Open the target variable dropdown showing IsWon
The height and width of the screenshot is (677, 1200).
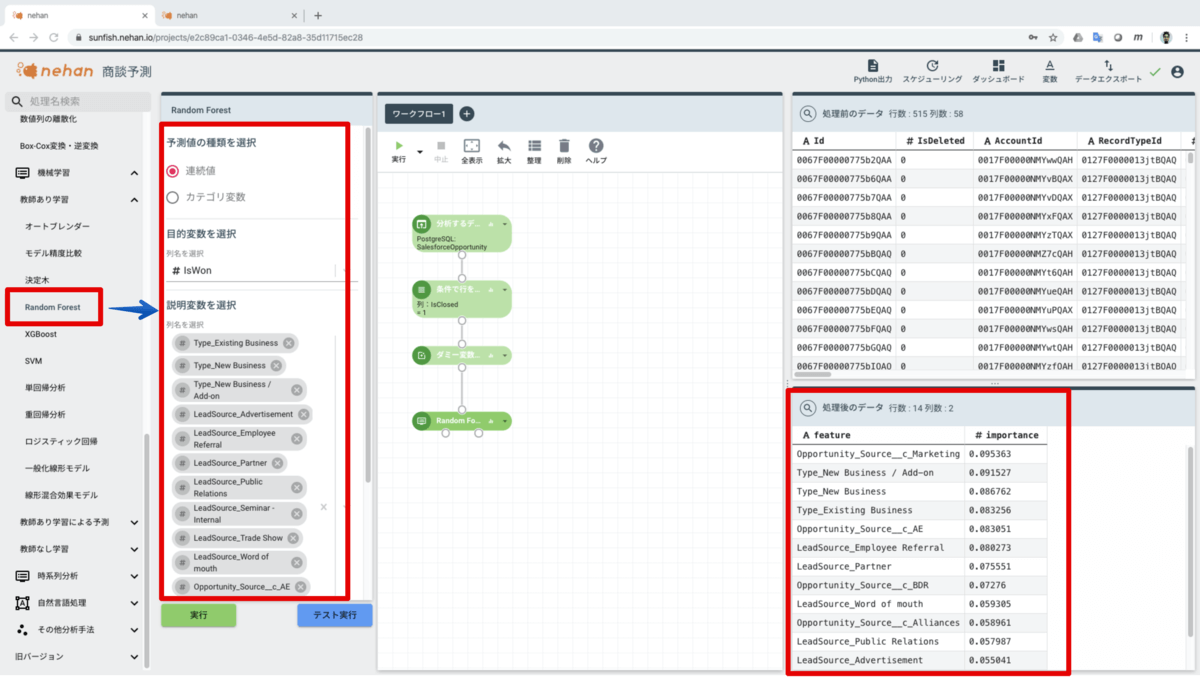pyautogui.click(x=260, y=270)
